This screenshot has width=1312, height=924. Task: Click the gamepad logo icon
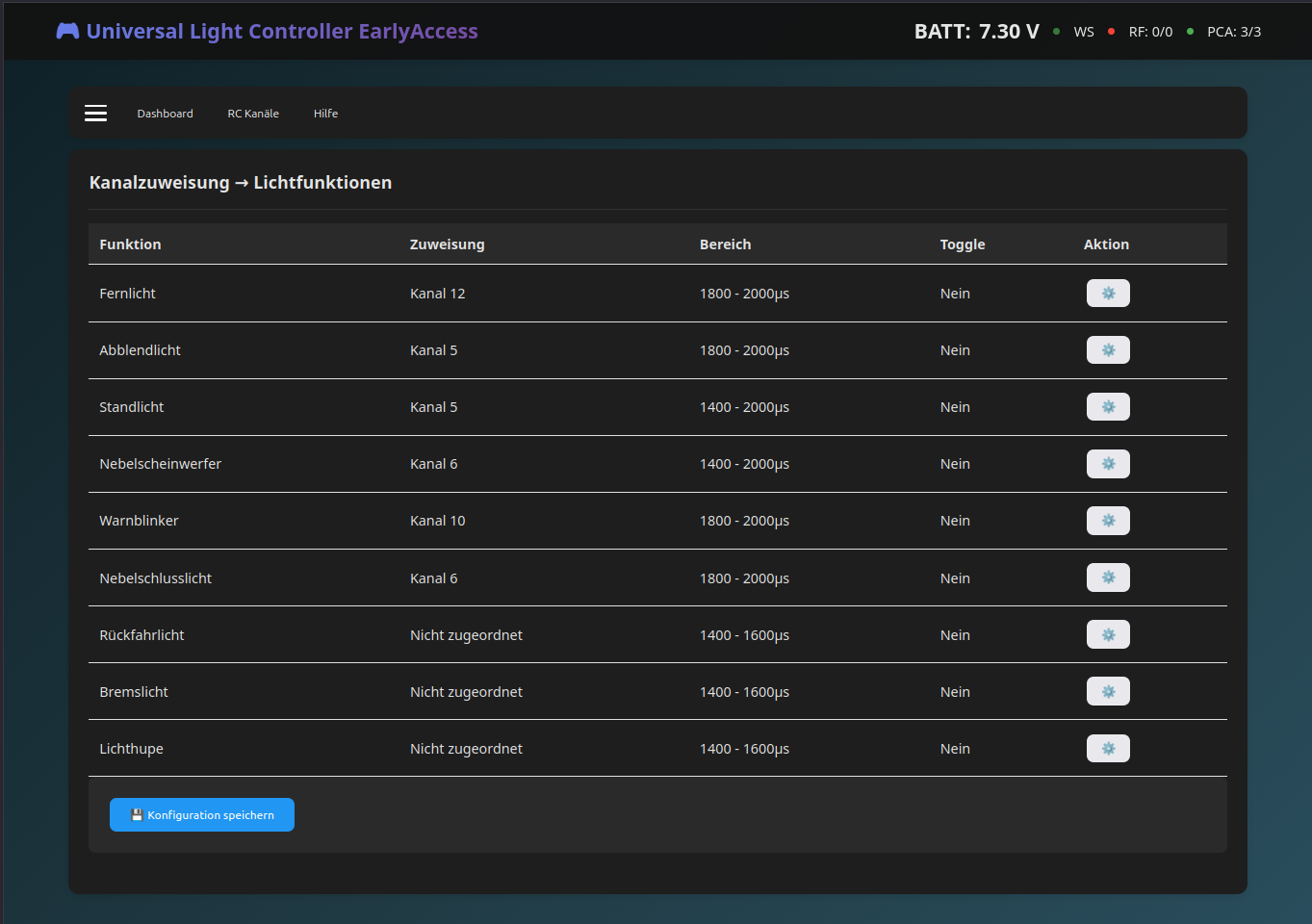coord(67,31)
